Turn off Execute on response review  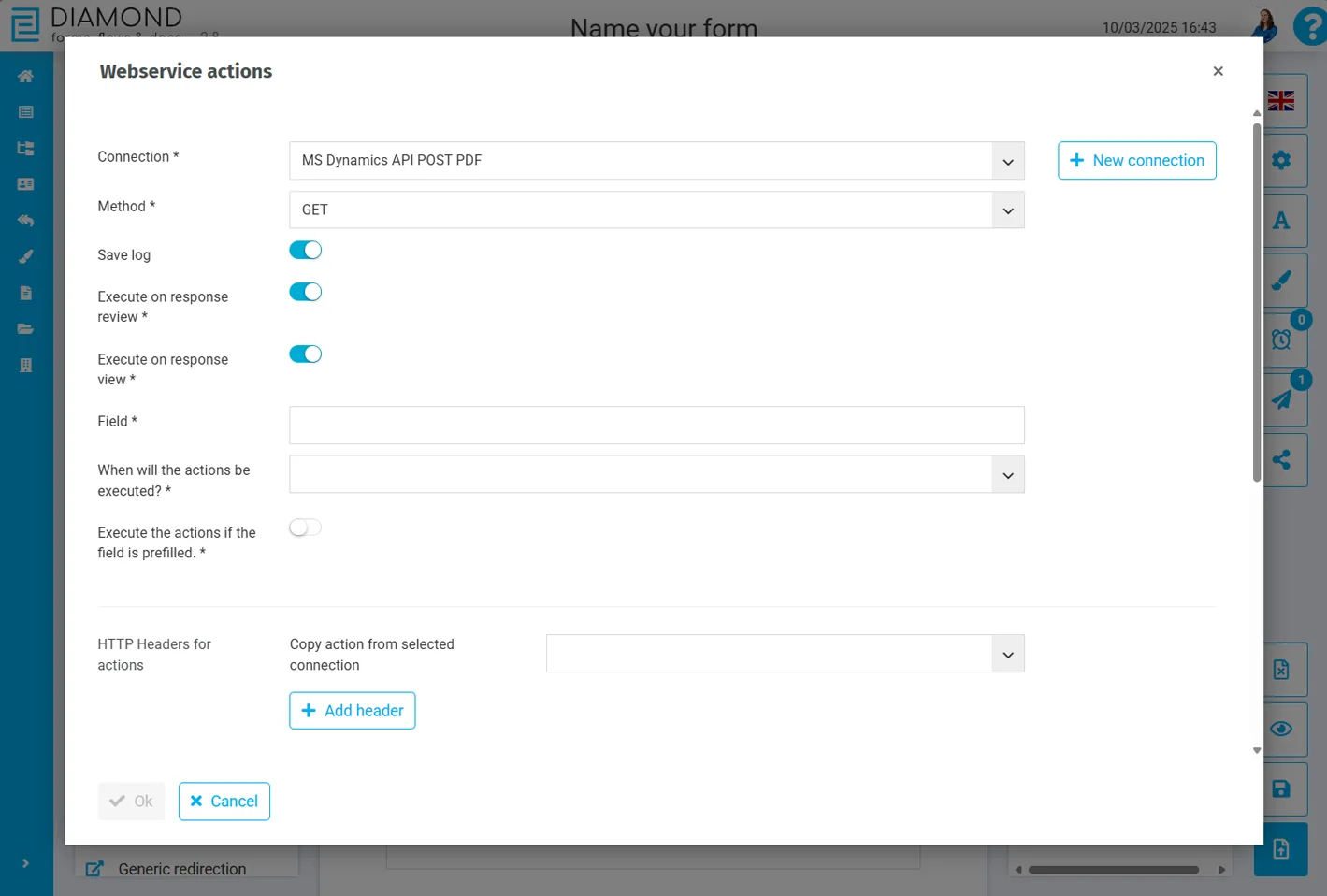pyautogui.click(x=305, y=292)
